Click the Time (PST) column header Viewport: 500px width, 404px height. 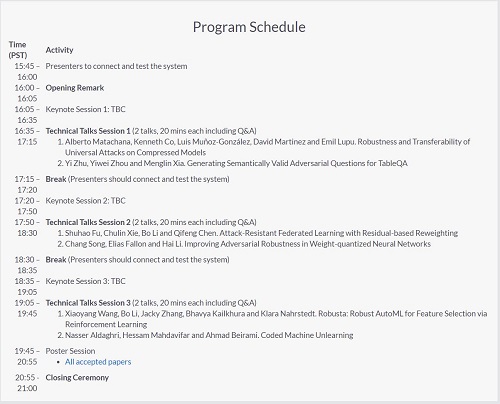coord(18,50)
